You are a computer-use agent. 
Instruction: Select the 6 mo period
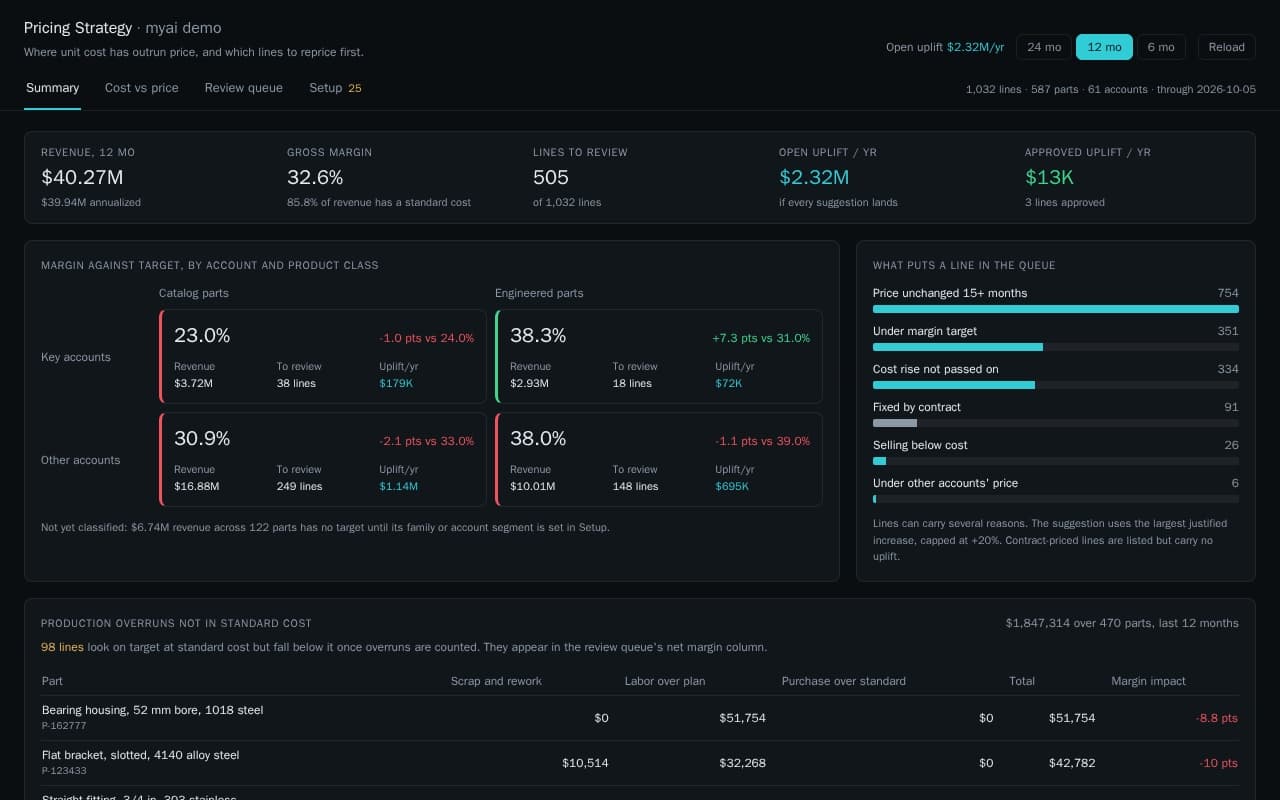click(1161, 47)
